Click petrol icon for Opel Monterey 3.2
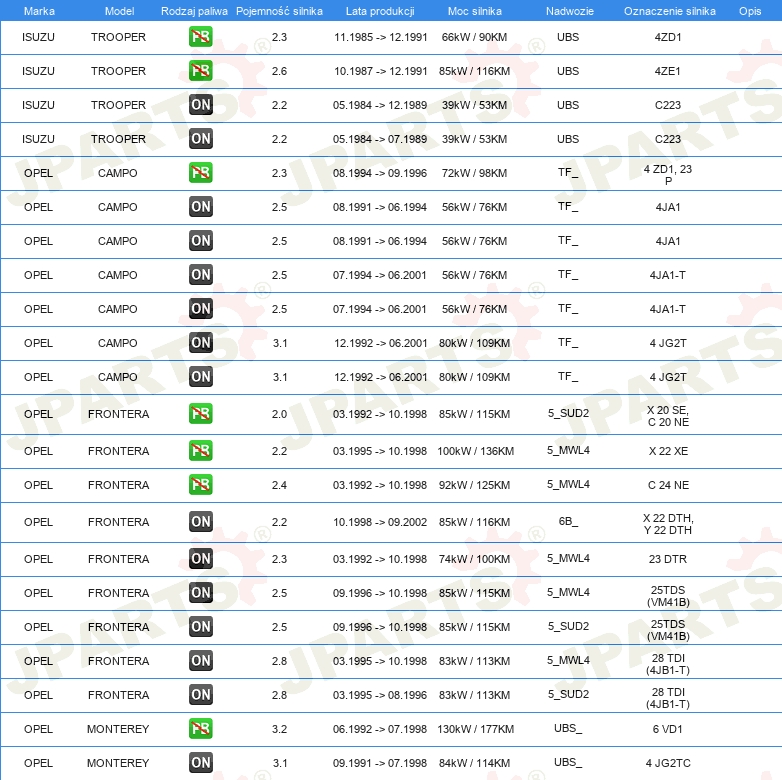The image size is (782, 780). click(200, 729)
